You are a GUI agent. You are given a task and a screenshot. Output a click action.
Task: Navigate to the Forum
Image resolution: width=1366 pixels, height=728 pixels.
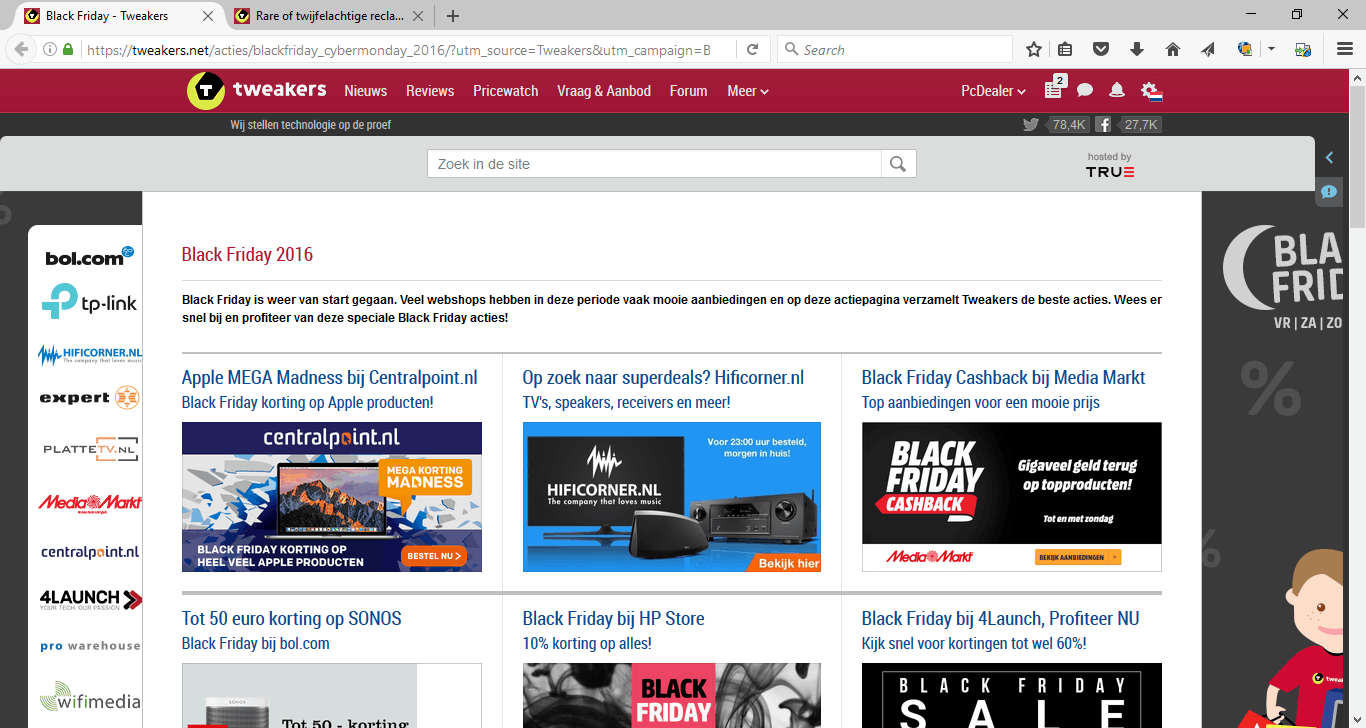tap(689, 91)
